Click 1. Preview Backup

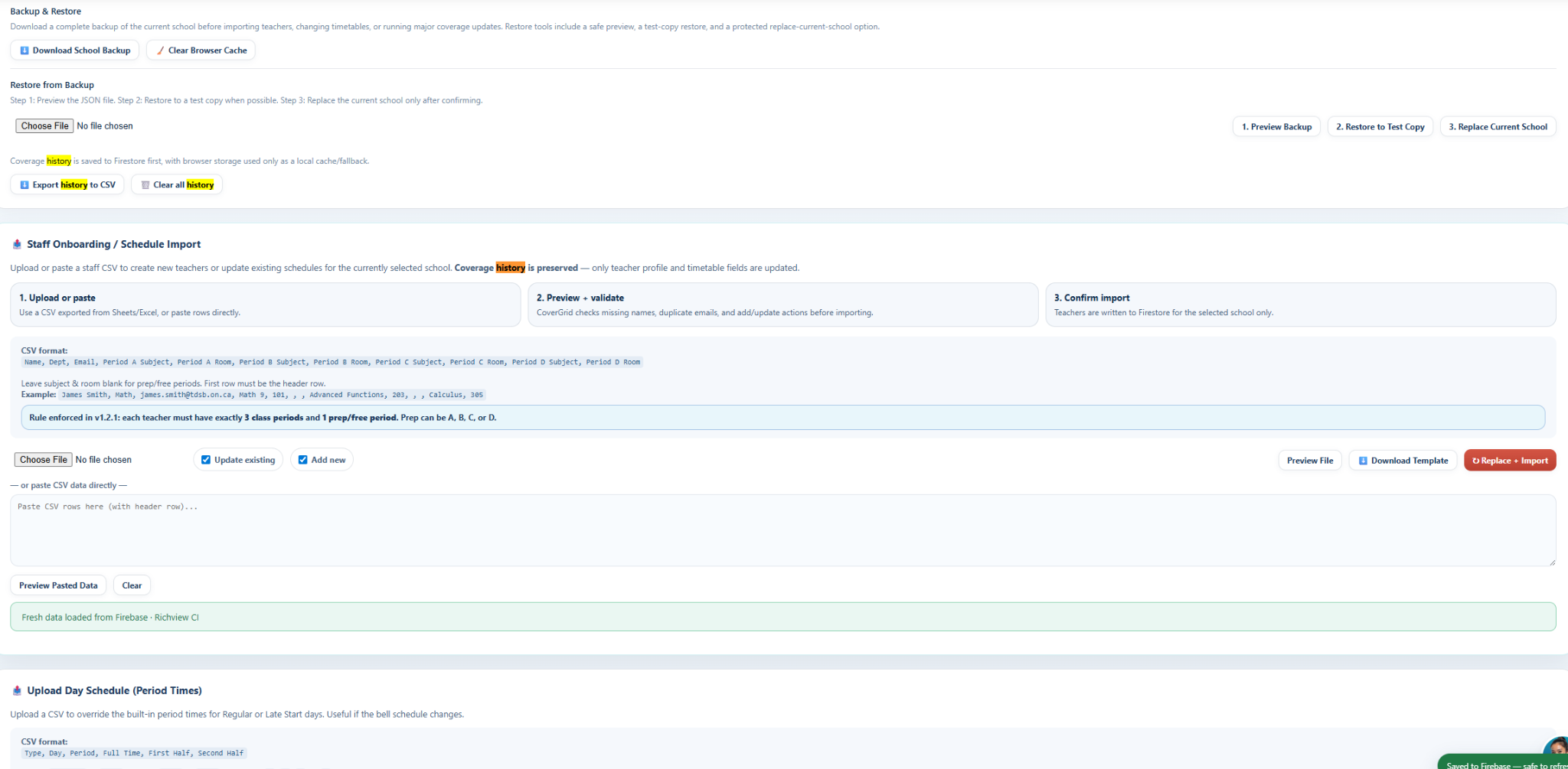[x=1276, y=127]
